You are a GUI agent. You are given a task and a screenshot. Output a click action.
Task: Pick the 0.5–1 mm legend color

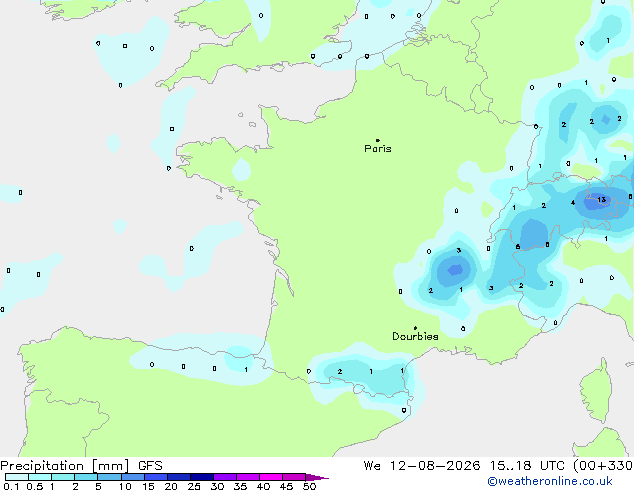40,477
